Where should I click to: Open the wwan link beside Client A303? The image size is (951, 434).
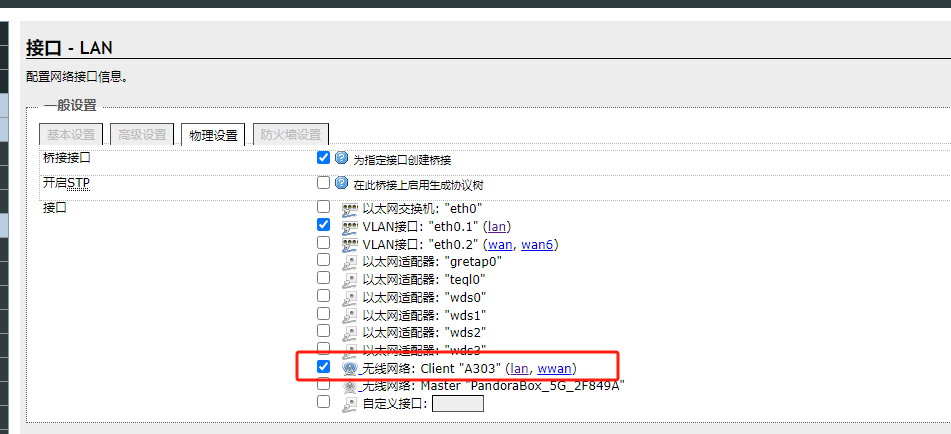(x=554, y=369)
